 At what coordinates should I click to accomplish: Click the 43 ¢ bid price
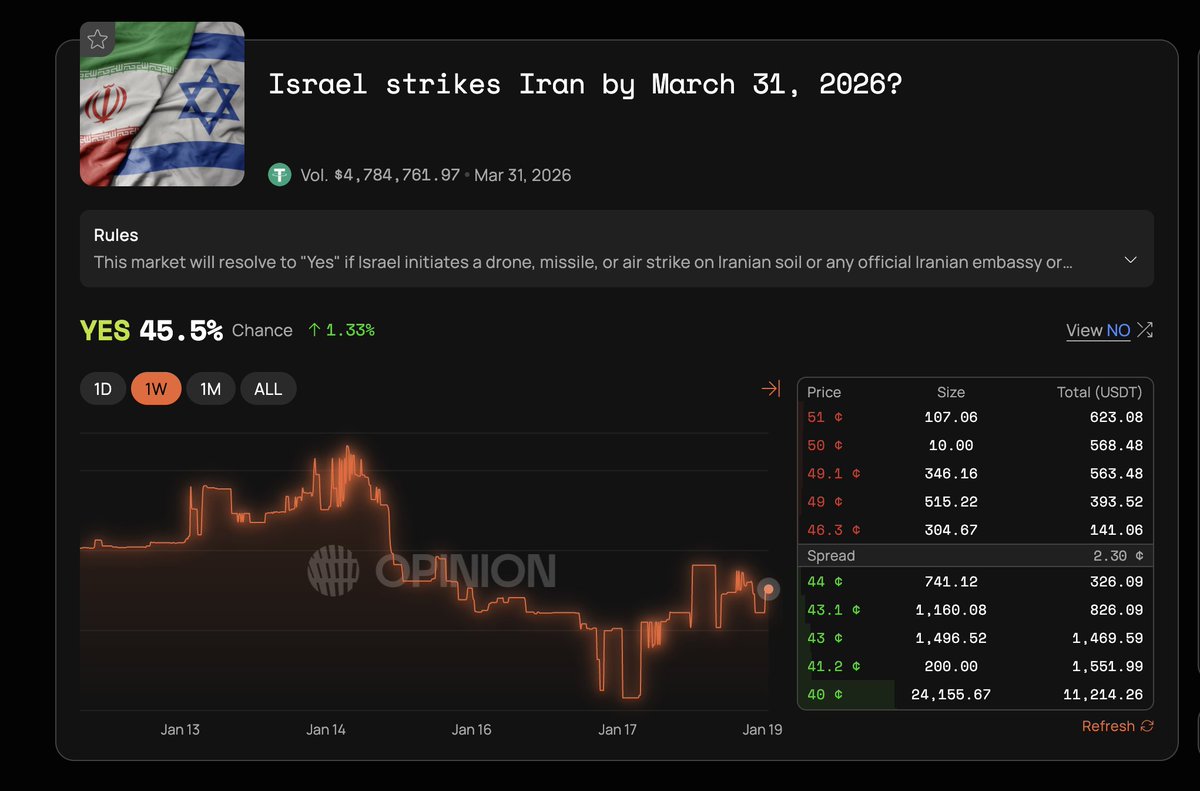825,638
